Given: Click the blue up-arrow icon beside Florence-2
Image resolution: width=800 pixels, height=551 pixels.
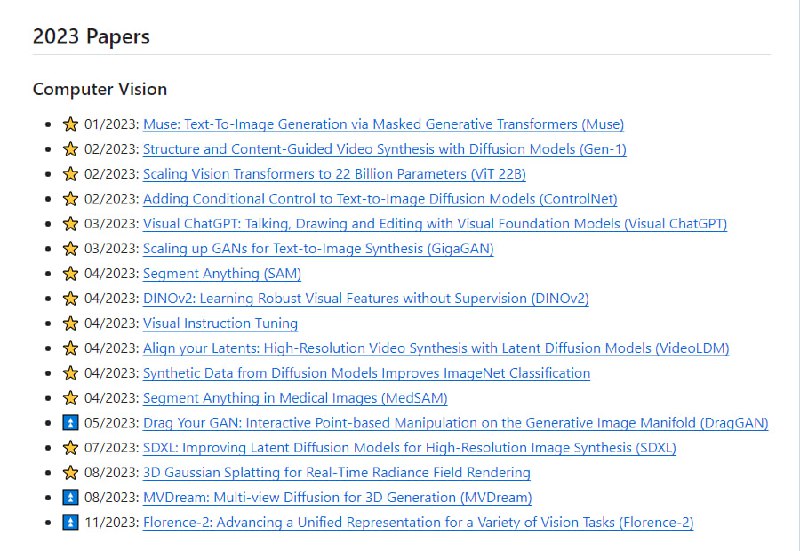Looking at the screenshot, I should (x=70, y=522).
